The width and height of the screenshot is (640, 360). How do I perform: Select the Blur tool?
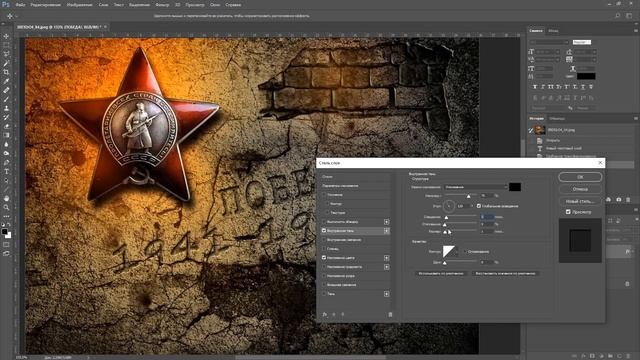click(6, 144)
